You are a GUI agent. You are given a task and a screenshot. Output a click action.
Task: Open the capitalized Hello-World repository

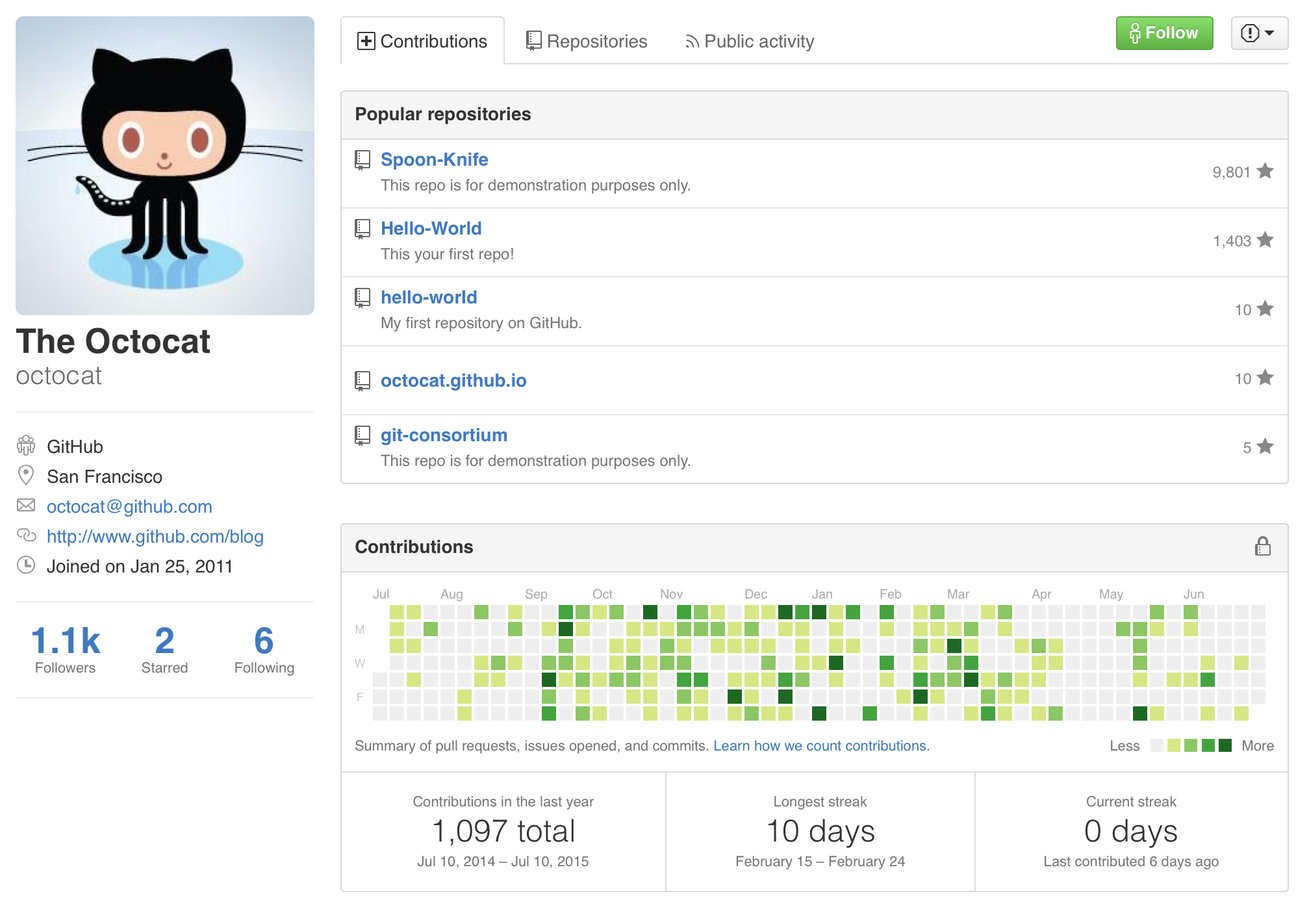(x=431, y=229)
